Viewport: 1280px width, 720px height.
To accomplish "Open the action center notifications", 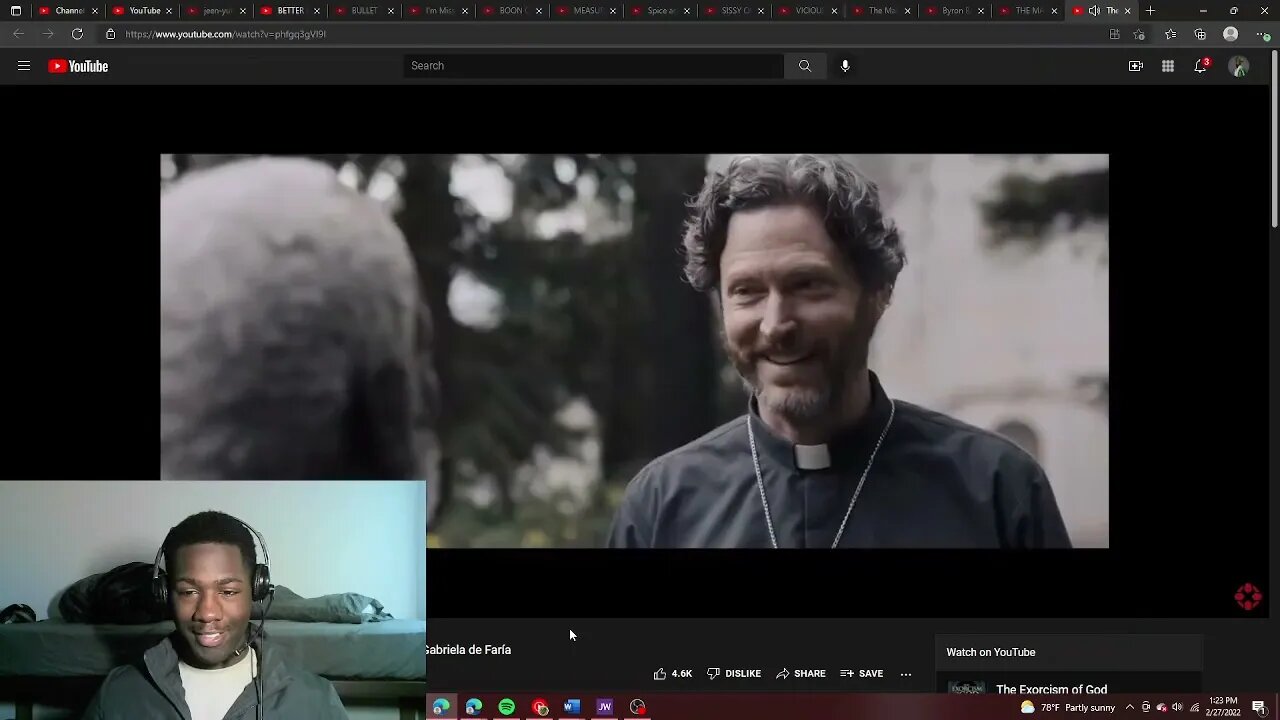I will [x=1259, y=707].
